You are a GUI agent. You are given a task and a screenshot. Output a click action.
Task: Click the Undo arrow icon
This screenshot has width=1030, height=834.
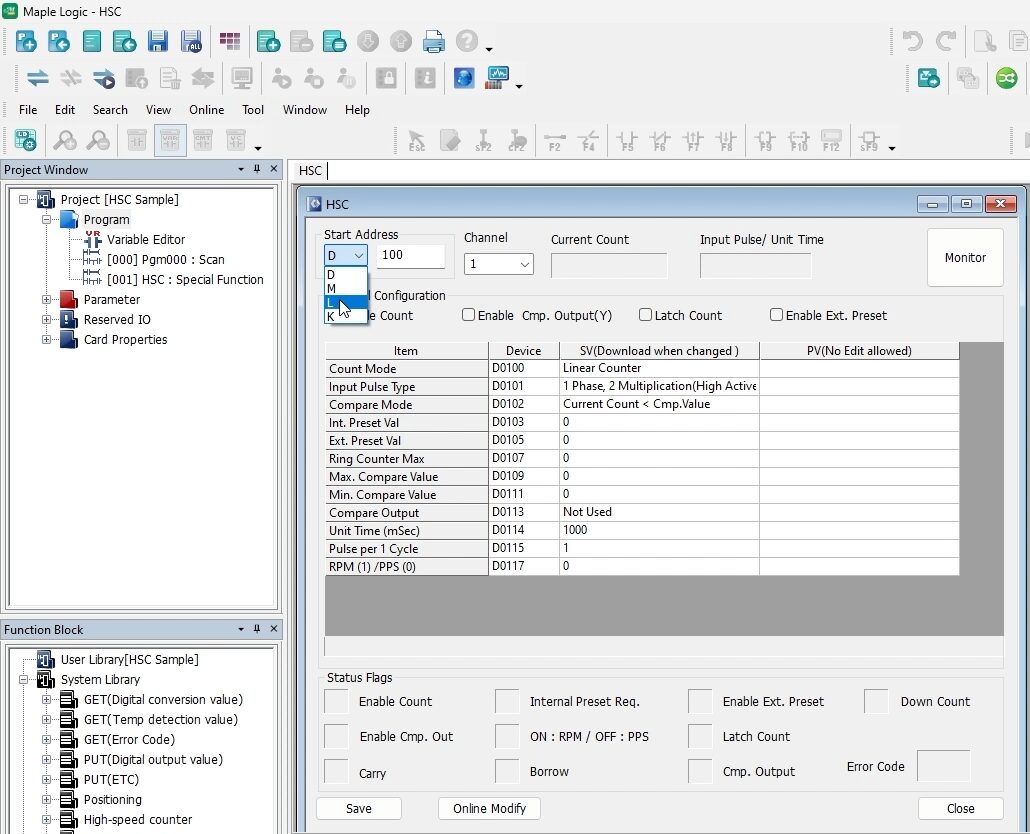[x=912, y=41]
